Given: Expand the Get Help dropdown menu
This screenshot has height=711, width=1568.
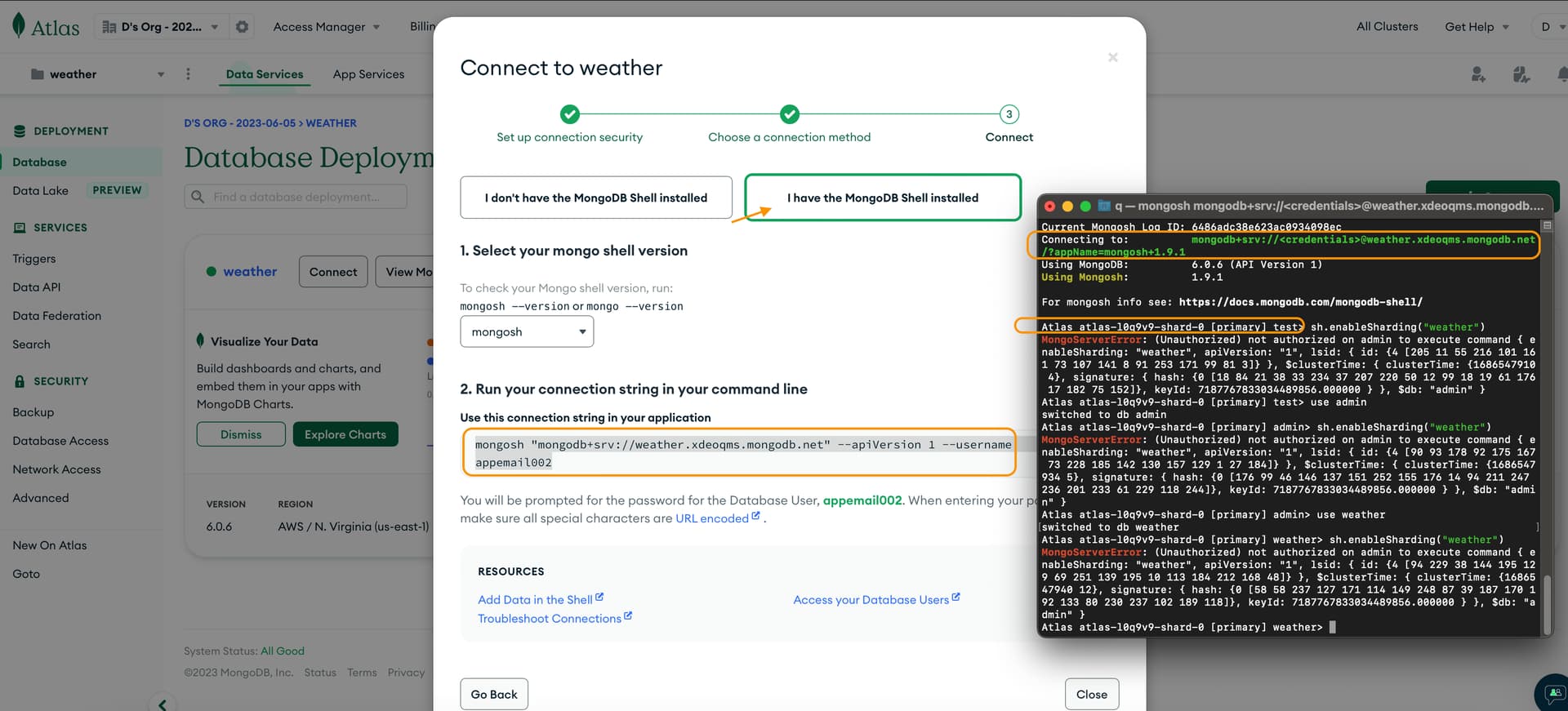Looking at the screenshot, I should tap(1477, 27).
